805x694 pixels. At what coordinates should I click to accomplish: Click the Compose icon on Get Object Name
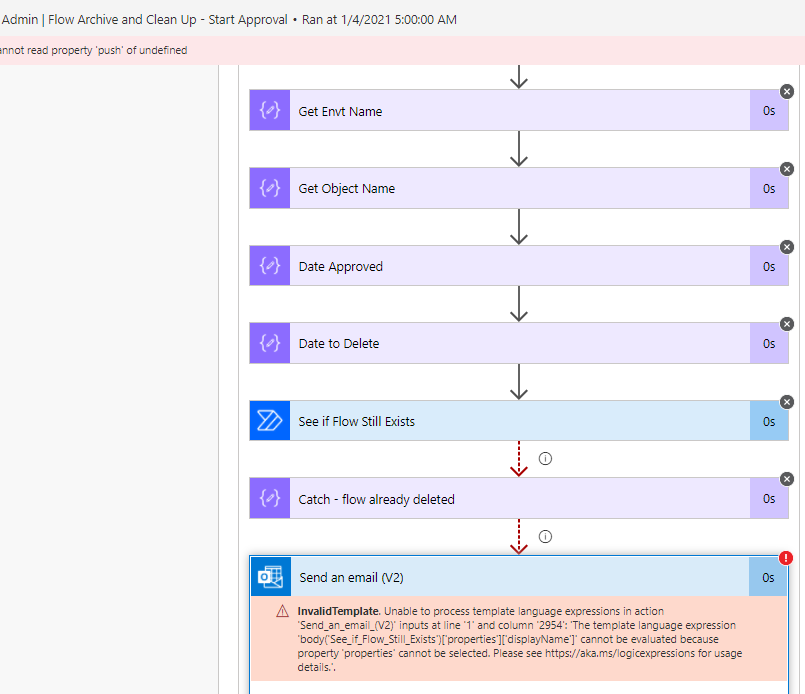click(x=268, y=188)
